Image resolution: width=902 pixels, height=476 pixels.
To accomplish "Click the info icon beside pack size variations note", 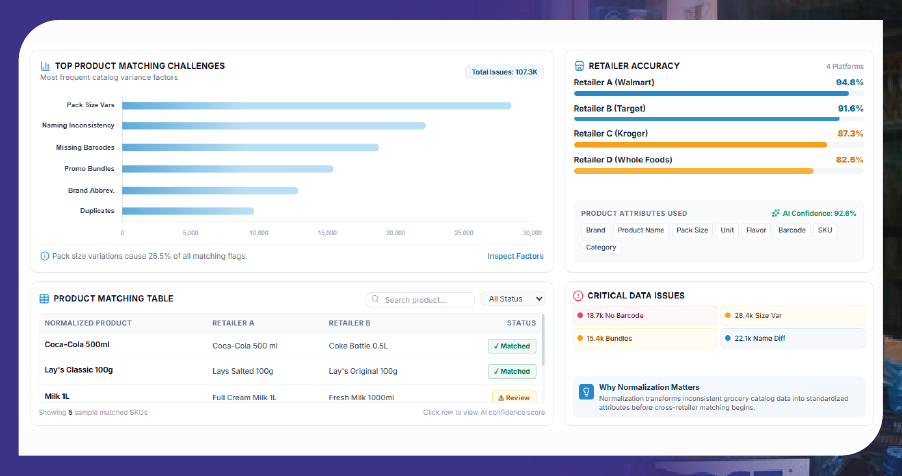I will pos(44,256).
